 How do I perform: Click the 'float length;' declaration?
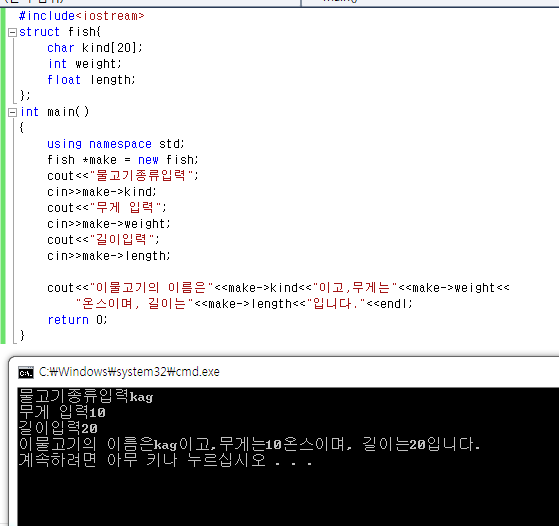tap(91, 80)
